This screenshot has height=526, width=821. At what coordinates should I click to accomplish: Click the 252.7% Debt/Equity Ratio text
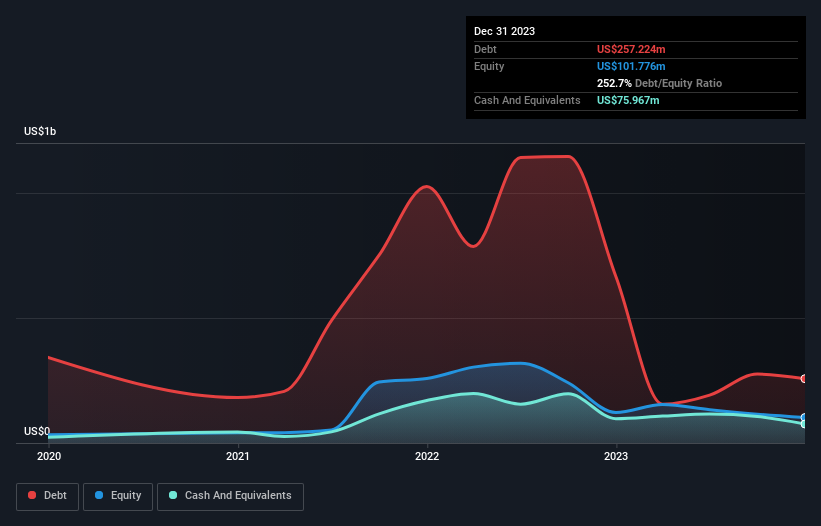(659, 83)
